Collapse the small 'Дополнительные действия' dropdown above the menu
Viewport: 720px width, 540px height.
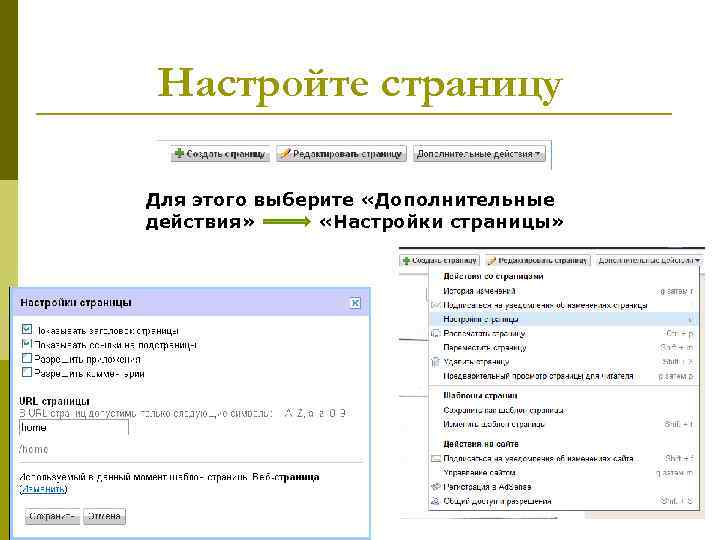pos(649,260)
